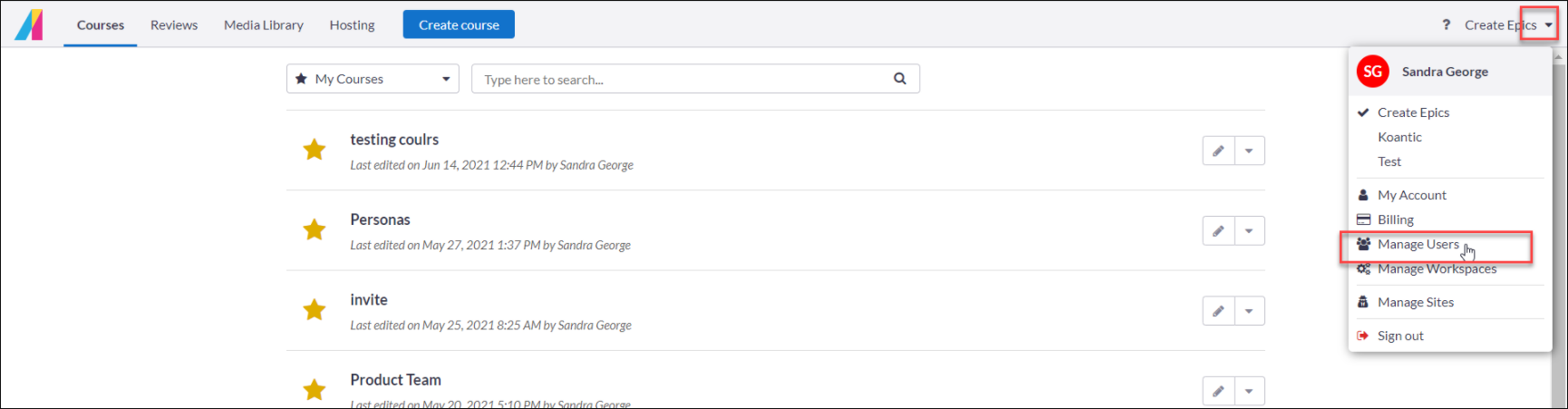Click the SG user avatar
The image size is (1568, 409).
pos(1372,72)
